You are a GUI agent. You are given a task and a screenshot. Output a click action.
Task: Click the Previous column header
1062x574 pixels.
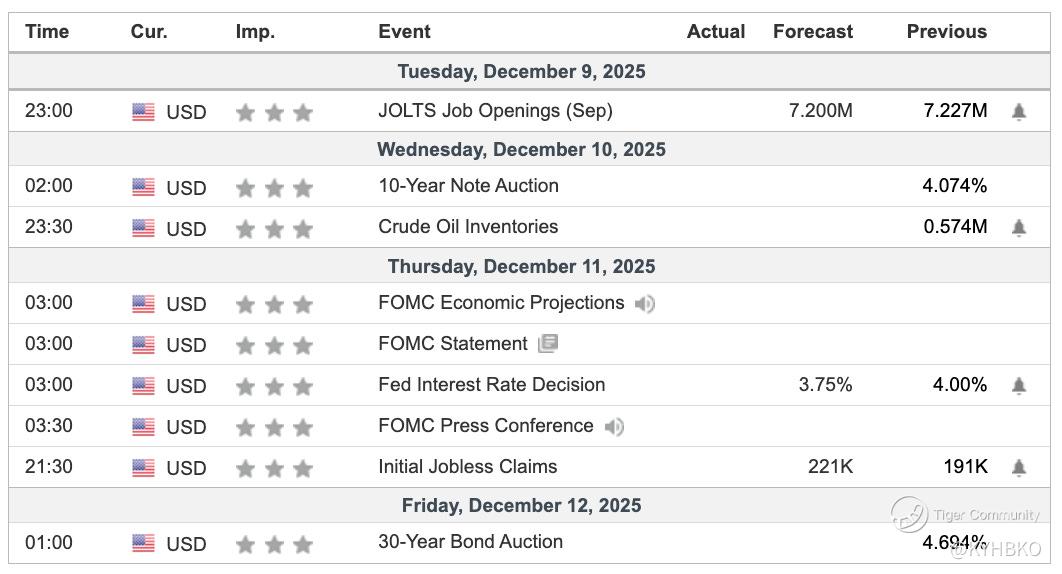click(946, 32)
